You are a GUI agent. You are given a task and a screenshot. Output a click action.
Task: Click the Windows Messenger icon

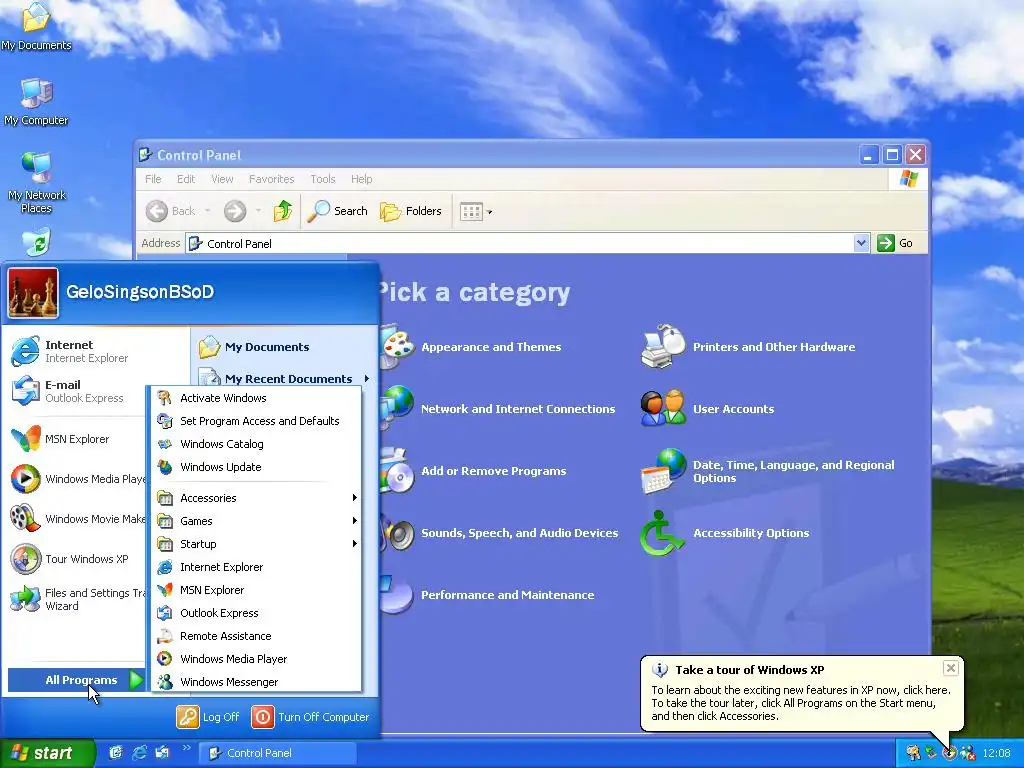(x=165, y=682)
